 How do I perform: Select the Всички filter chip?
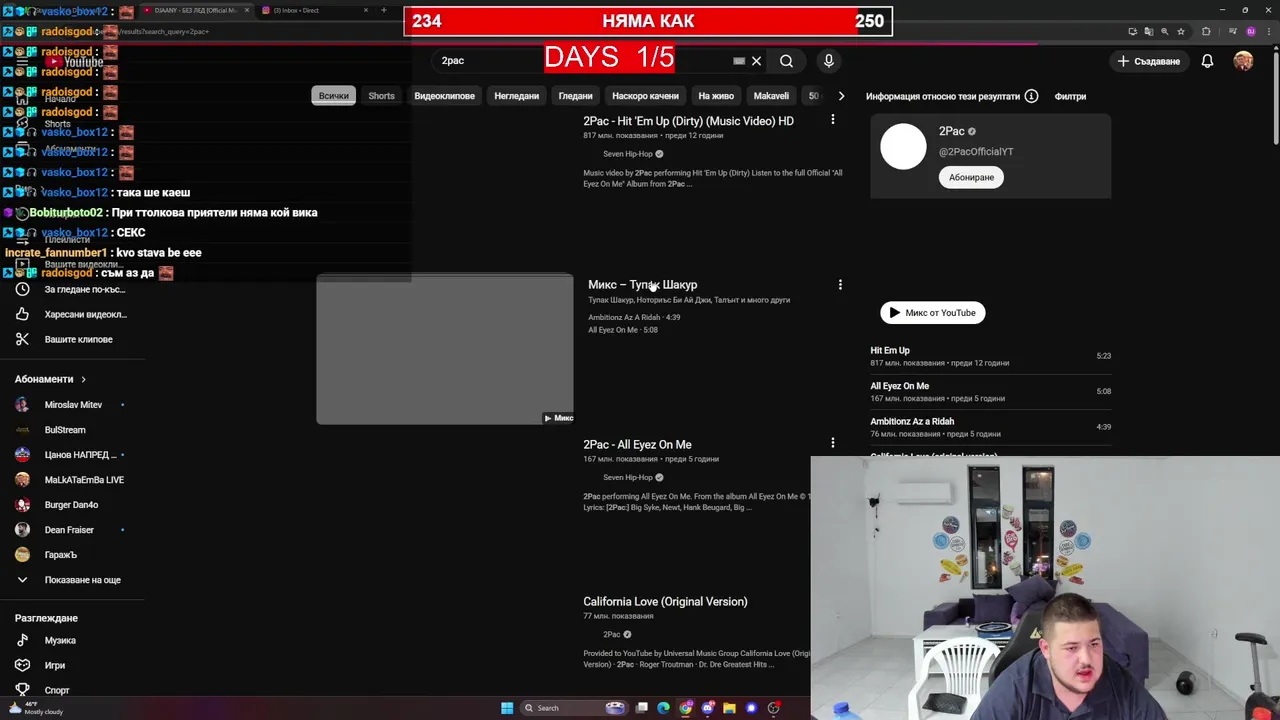(333, 96)
